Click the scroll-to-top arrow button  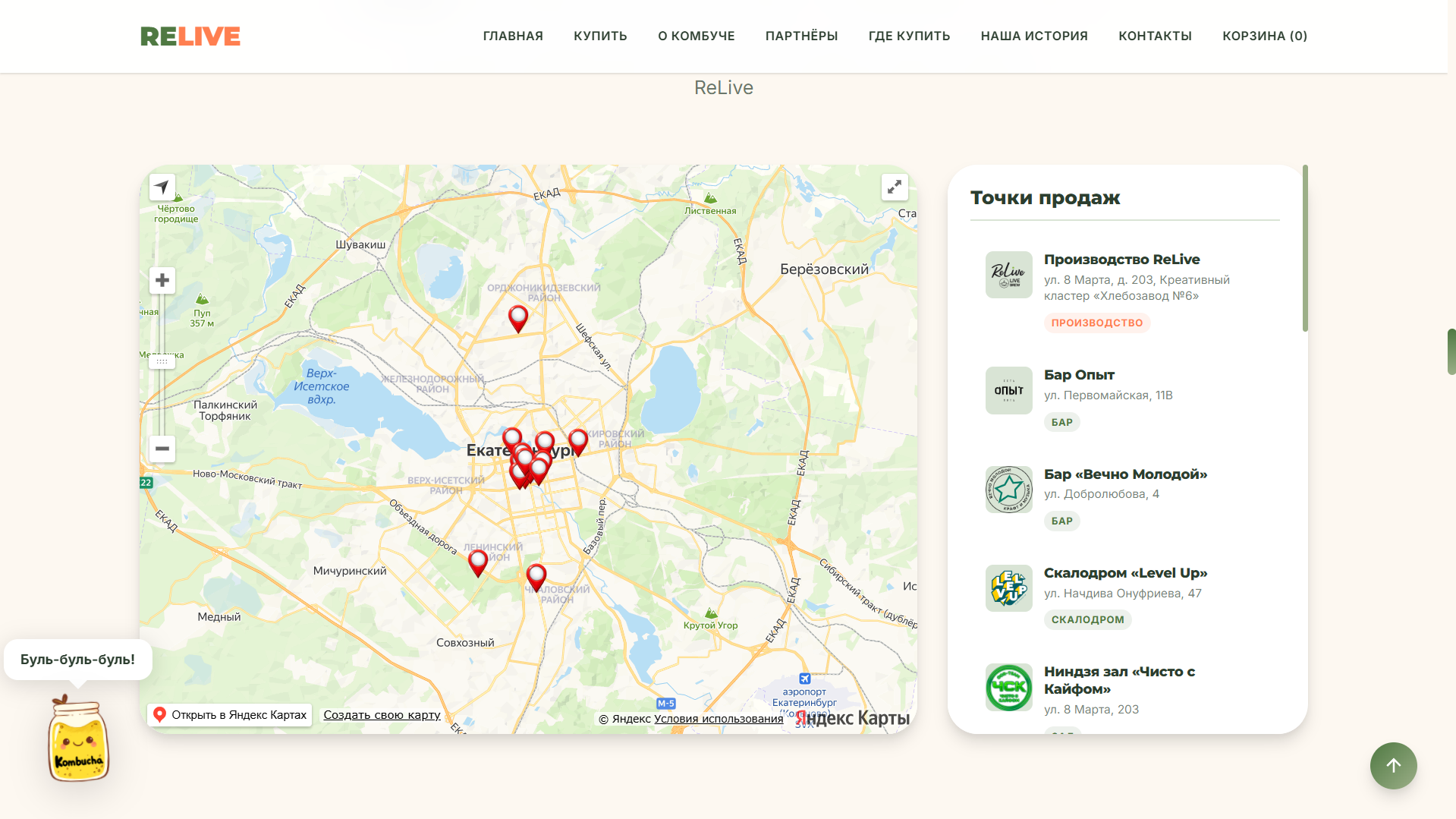(1393, 765)
